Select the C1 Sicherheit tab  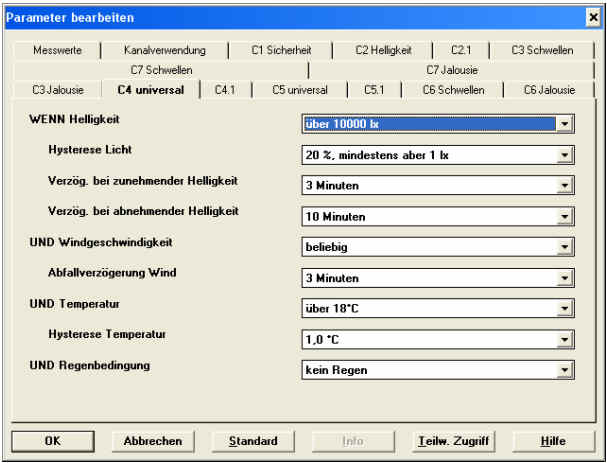tap(280, 50)
